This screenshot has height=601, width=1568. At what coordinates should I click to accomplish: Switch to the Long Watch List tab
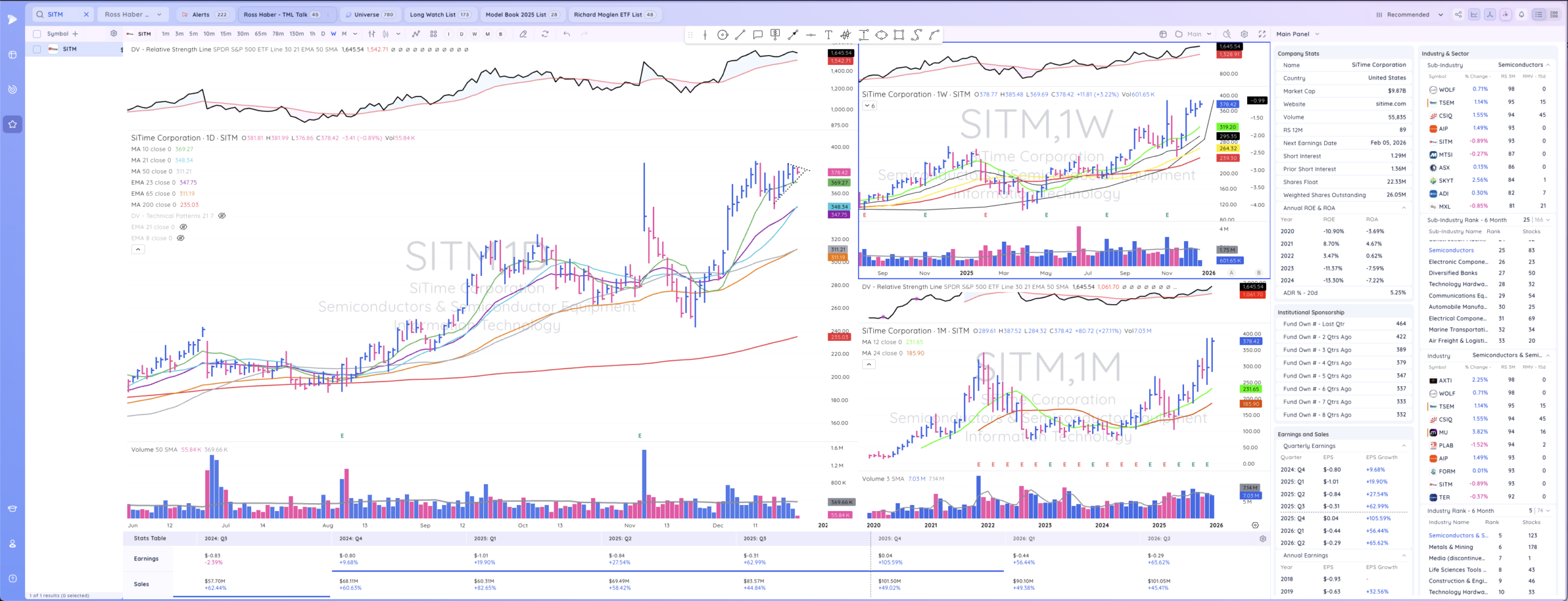click(x=439, y=15)
